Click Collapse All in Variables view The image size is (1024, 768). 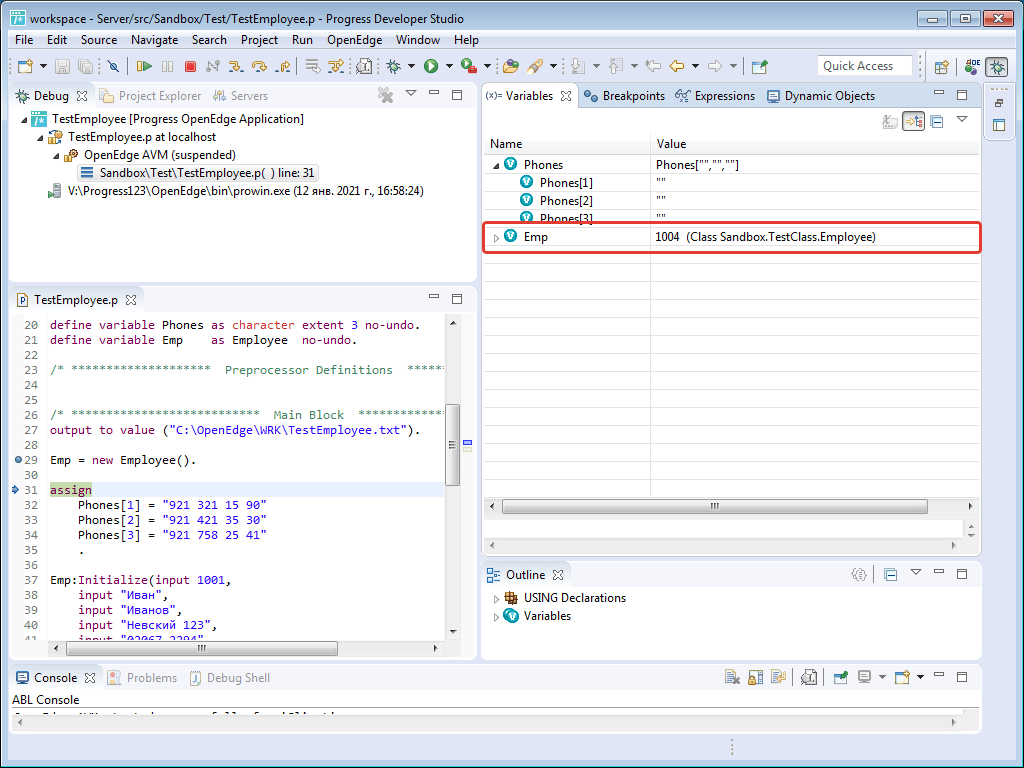[937, 121]
